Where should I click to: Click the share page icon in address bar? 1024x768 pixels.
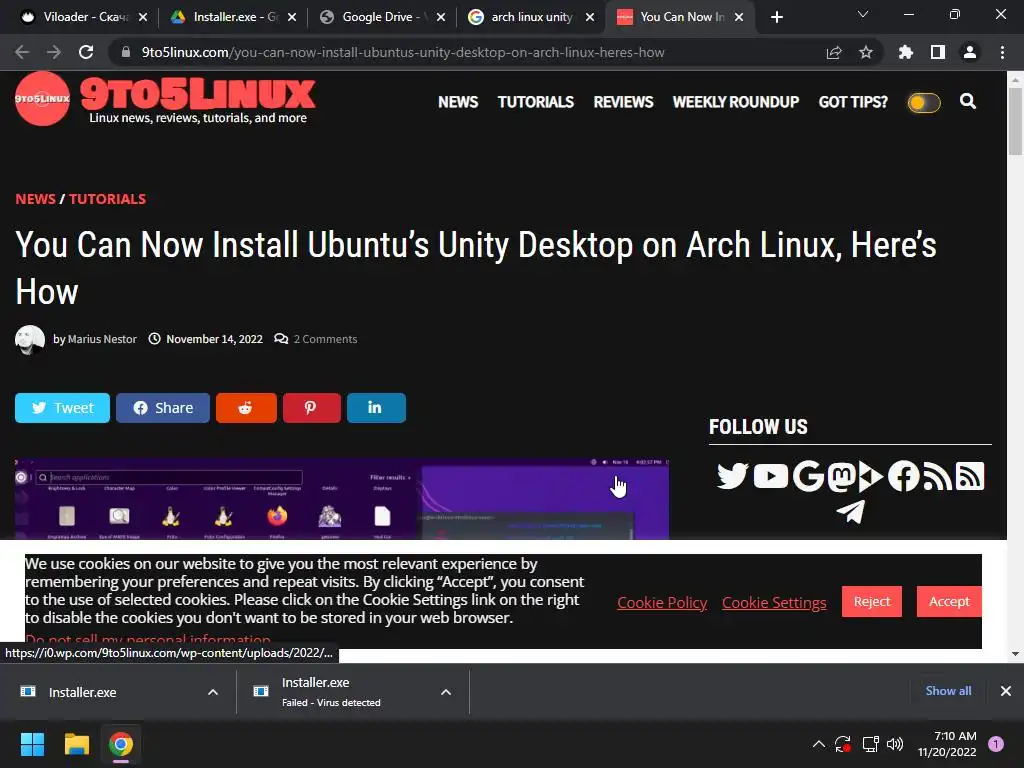[x=834, y=52]
